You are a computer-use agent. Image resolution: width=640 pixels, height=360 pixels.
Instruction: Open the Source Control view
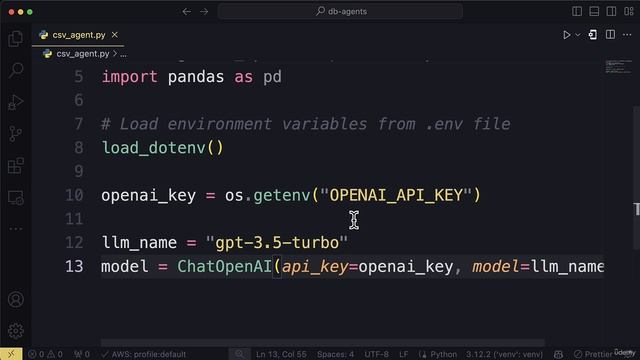(x=16, y=134)
